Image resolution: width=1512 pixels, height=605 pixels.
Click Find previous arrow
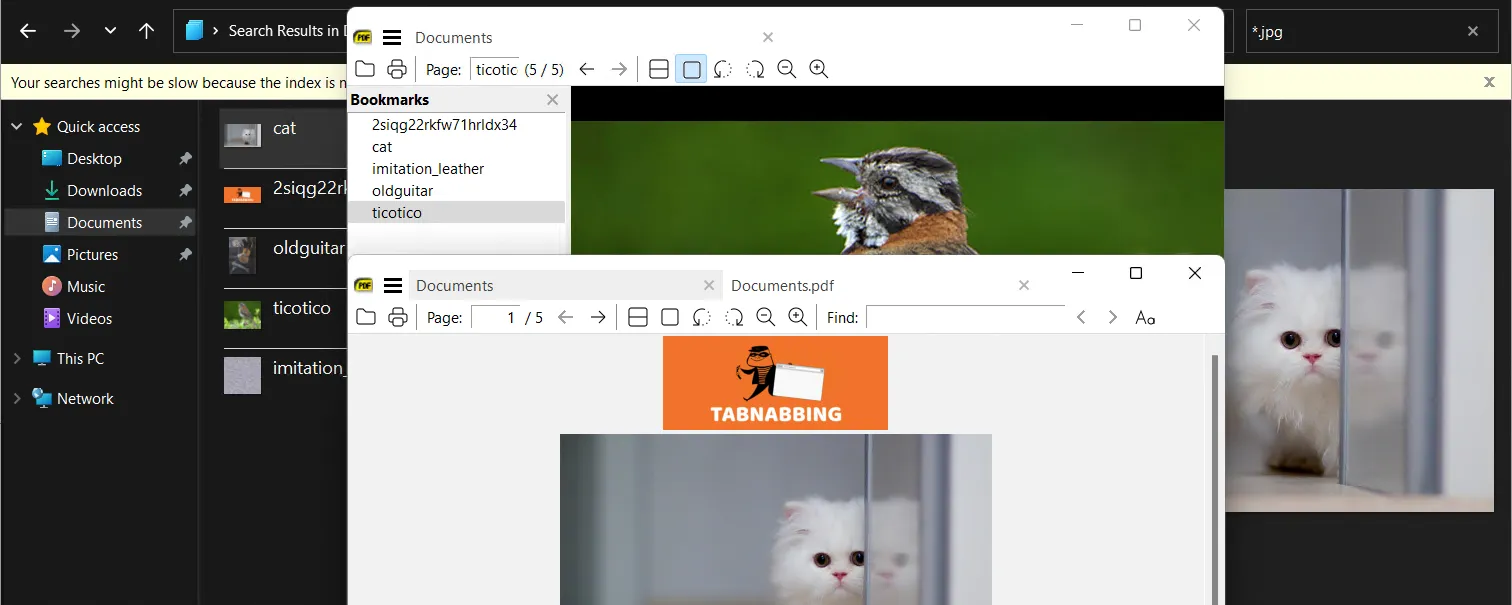[x=1081, y=317]
